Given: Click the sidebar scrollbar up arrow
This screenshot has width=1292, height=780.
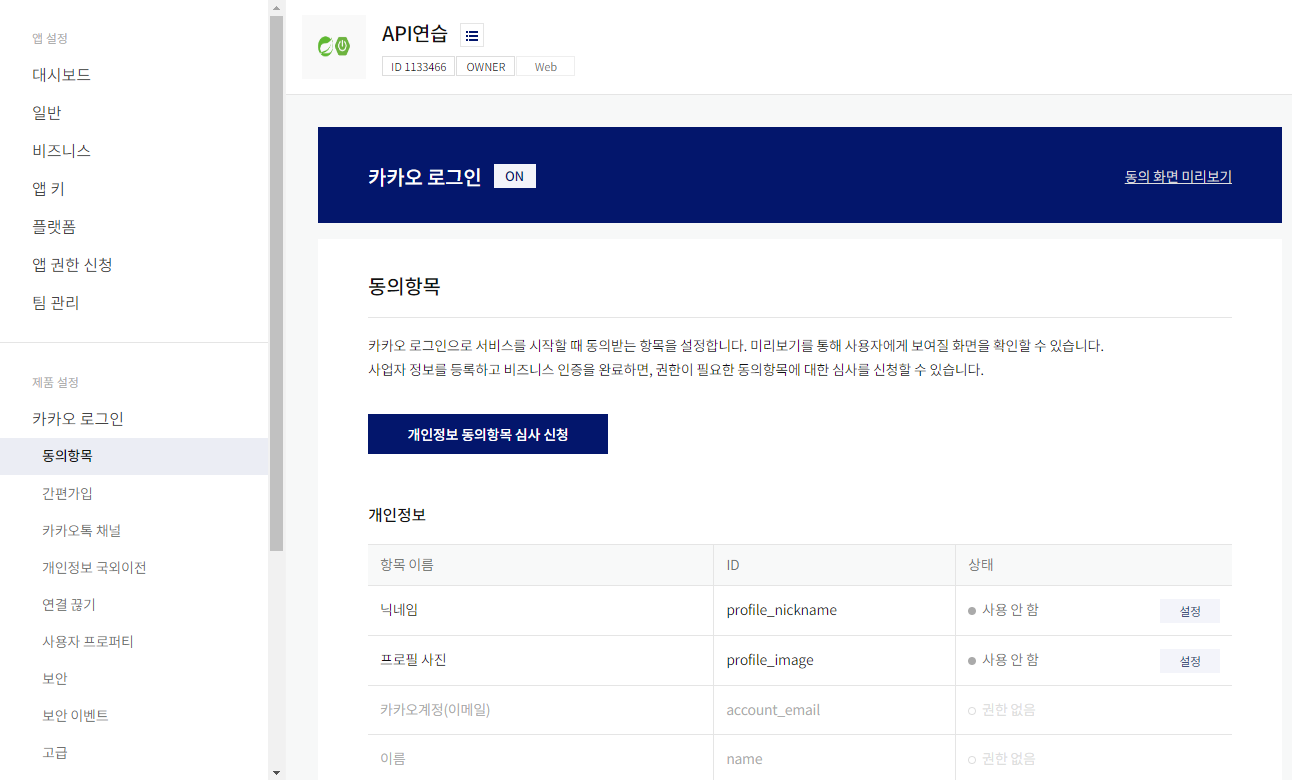Looking at the screenshot, I should click(x=277, y=7).
